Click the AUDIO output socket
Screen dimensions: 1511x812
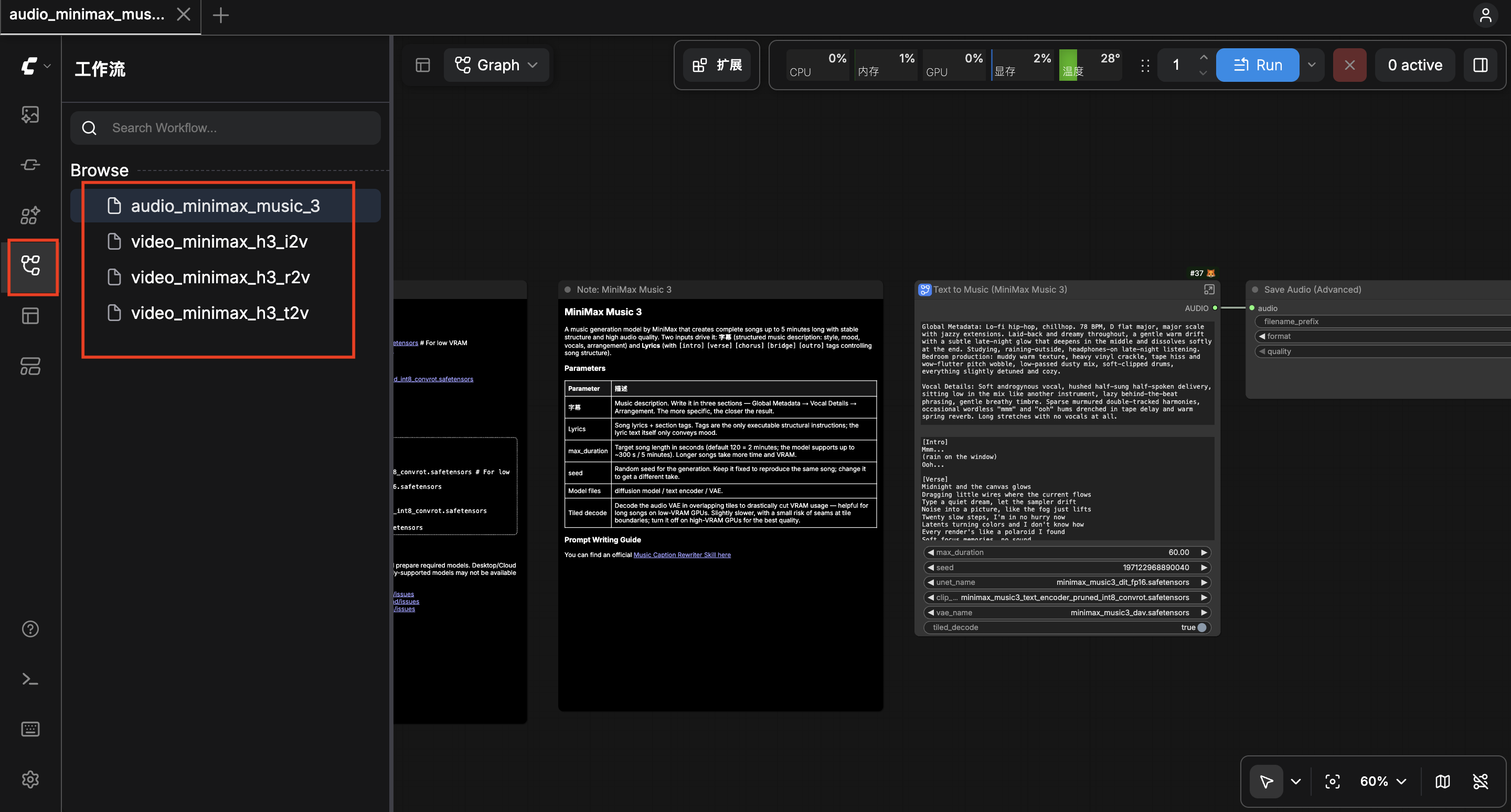(x=1215, y=308)
